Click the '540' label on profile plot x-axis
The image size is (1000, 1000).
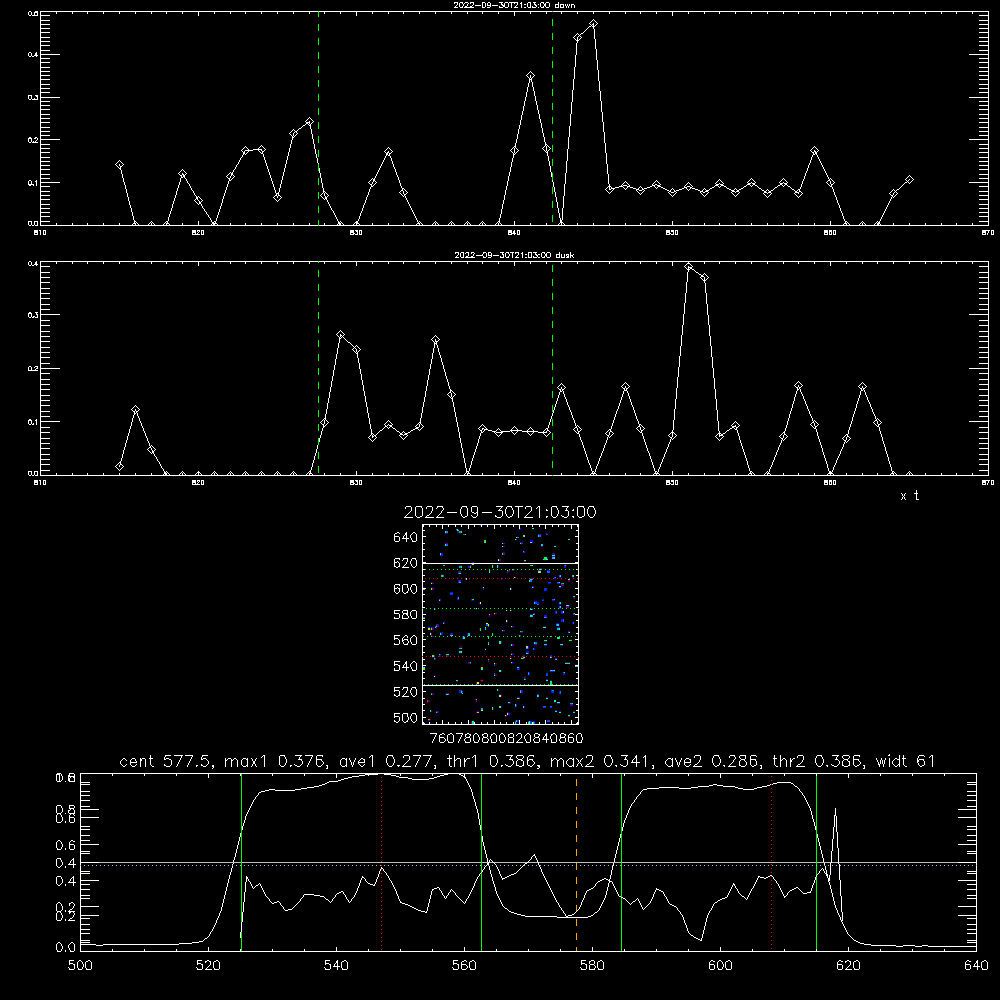(336, 966)
